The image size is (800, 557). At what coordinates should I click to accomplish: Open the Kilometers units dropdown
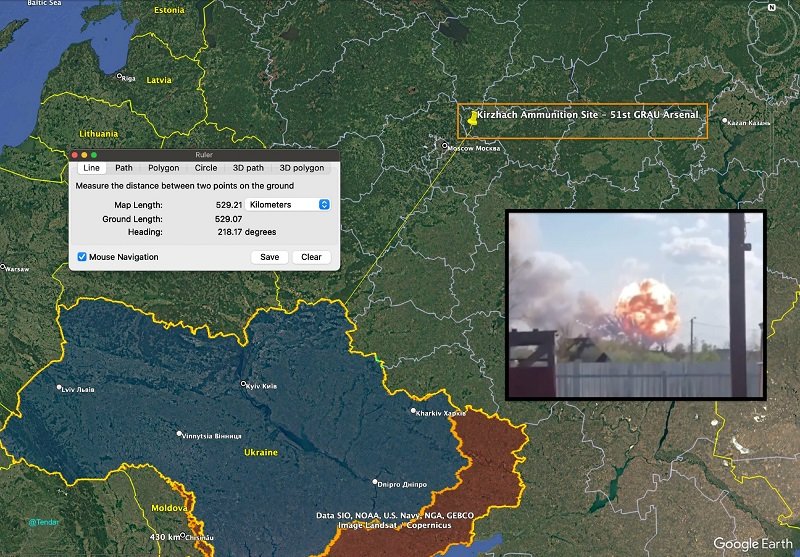coord(289,204)
